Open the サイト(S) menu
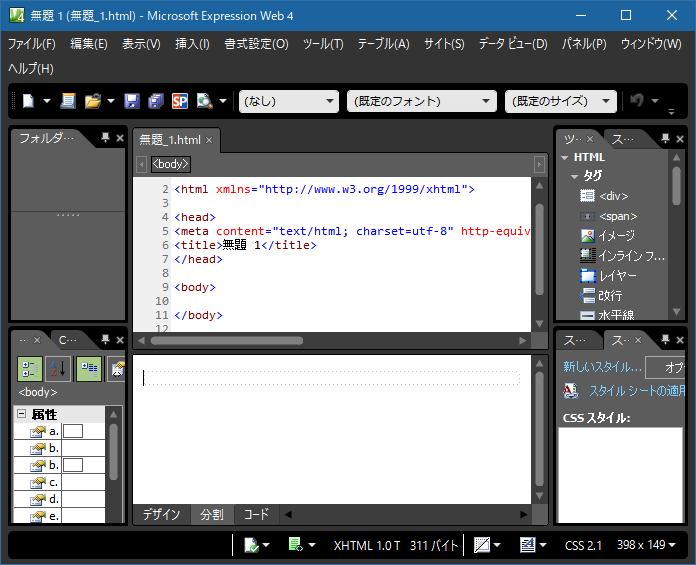The height and width of the screenshot is (565, 696). 444,44
